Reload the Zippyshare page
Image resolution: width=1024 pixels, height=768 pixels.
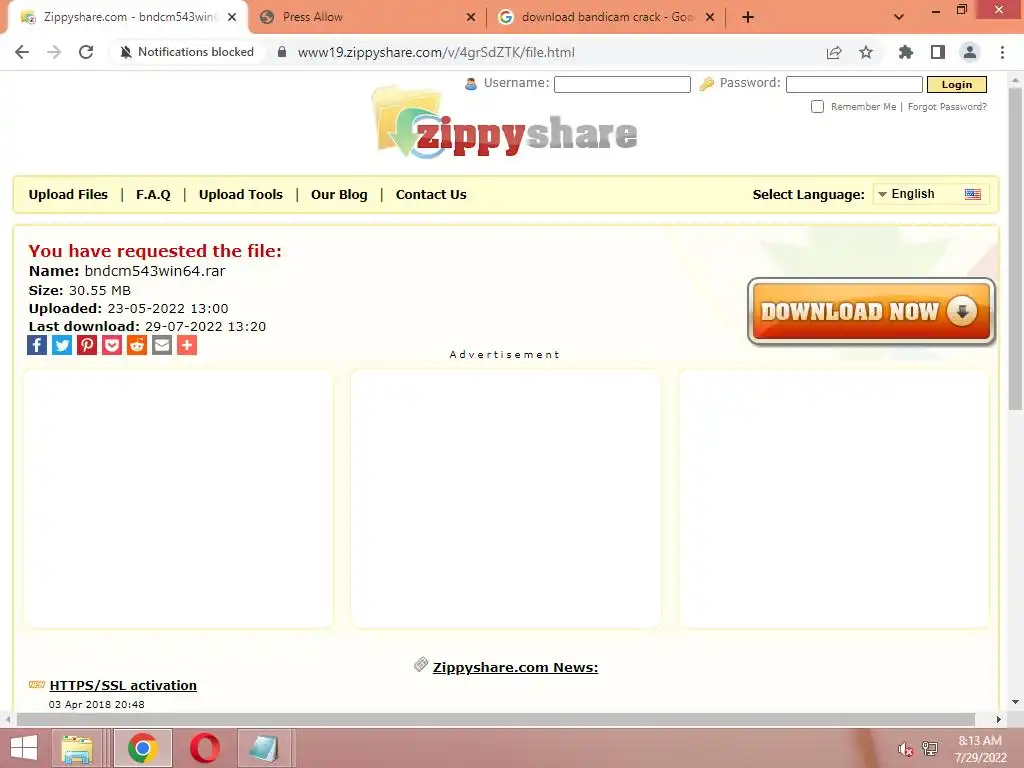[x=86, y=52]
